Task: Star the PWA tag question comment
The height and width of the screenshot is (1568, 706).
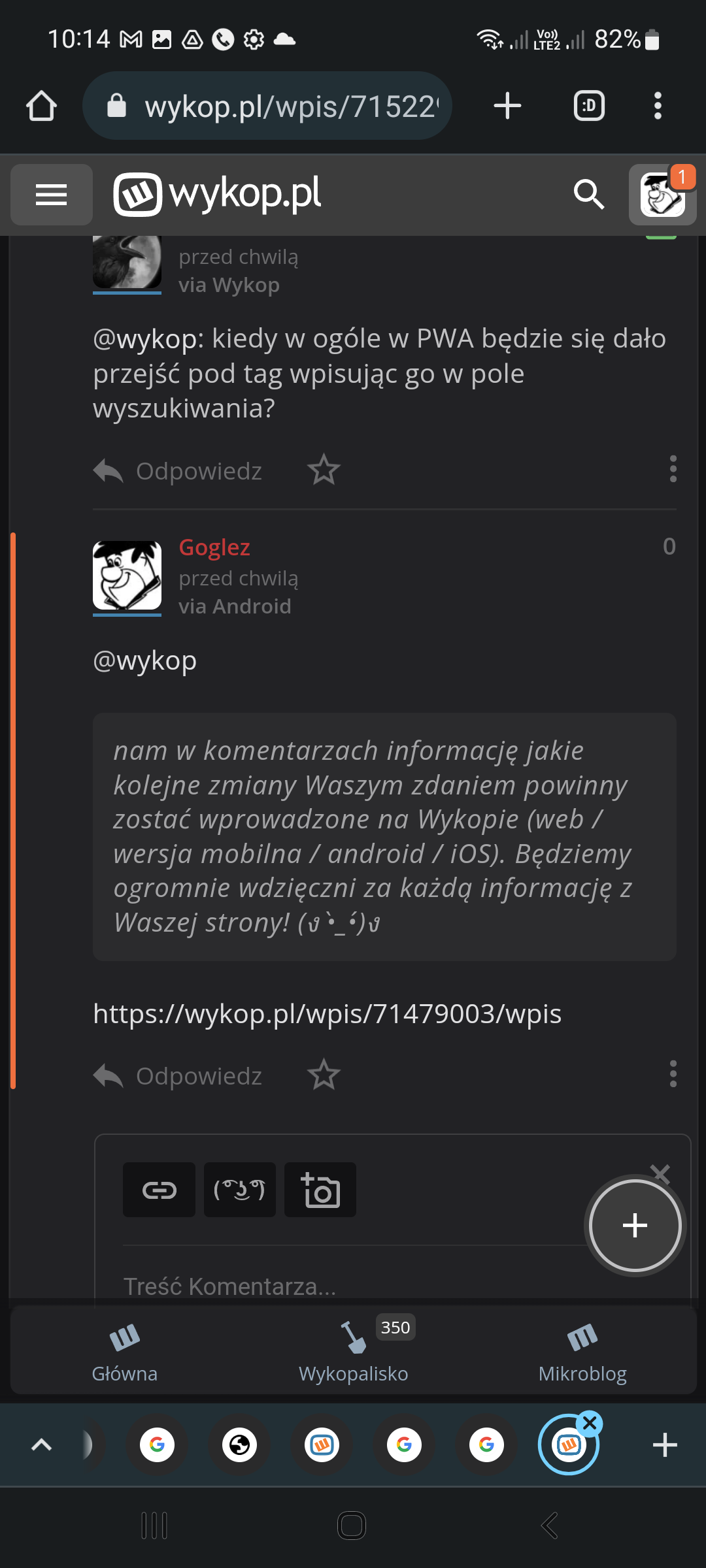Action: [324, 470]
